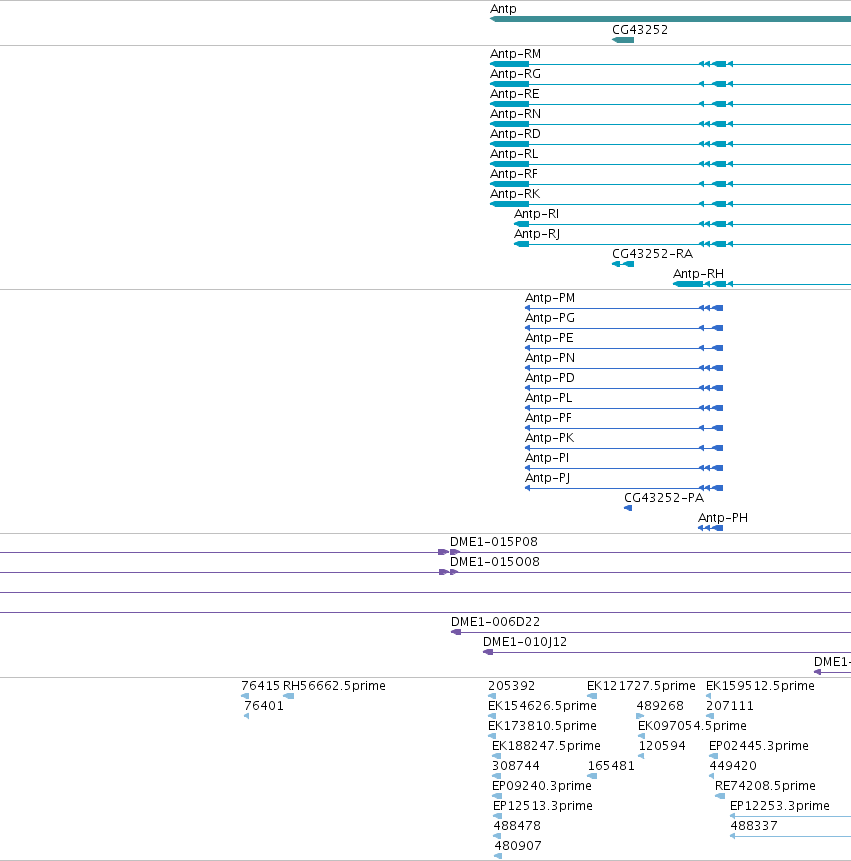
Task: Click transcript Antp-RJ
Action: pyautogui.click(x=537, y=234)
